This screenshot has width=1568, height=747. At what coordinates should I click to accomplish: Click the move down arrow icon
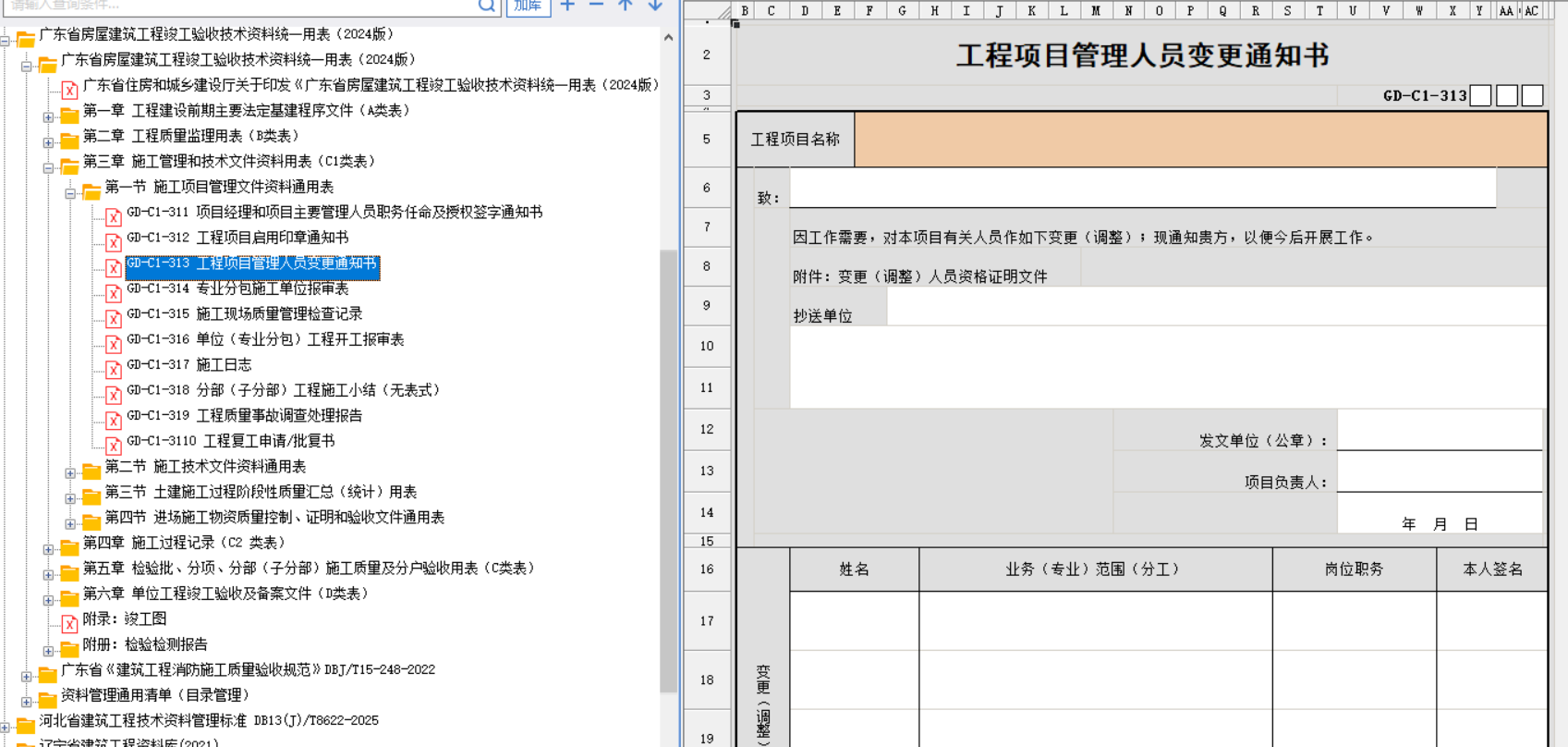click(655, 6)
